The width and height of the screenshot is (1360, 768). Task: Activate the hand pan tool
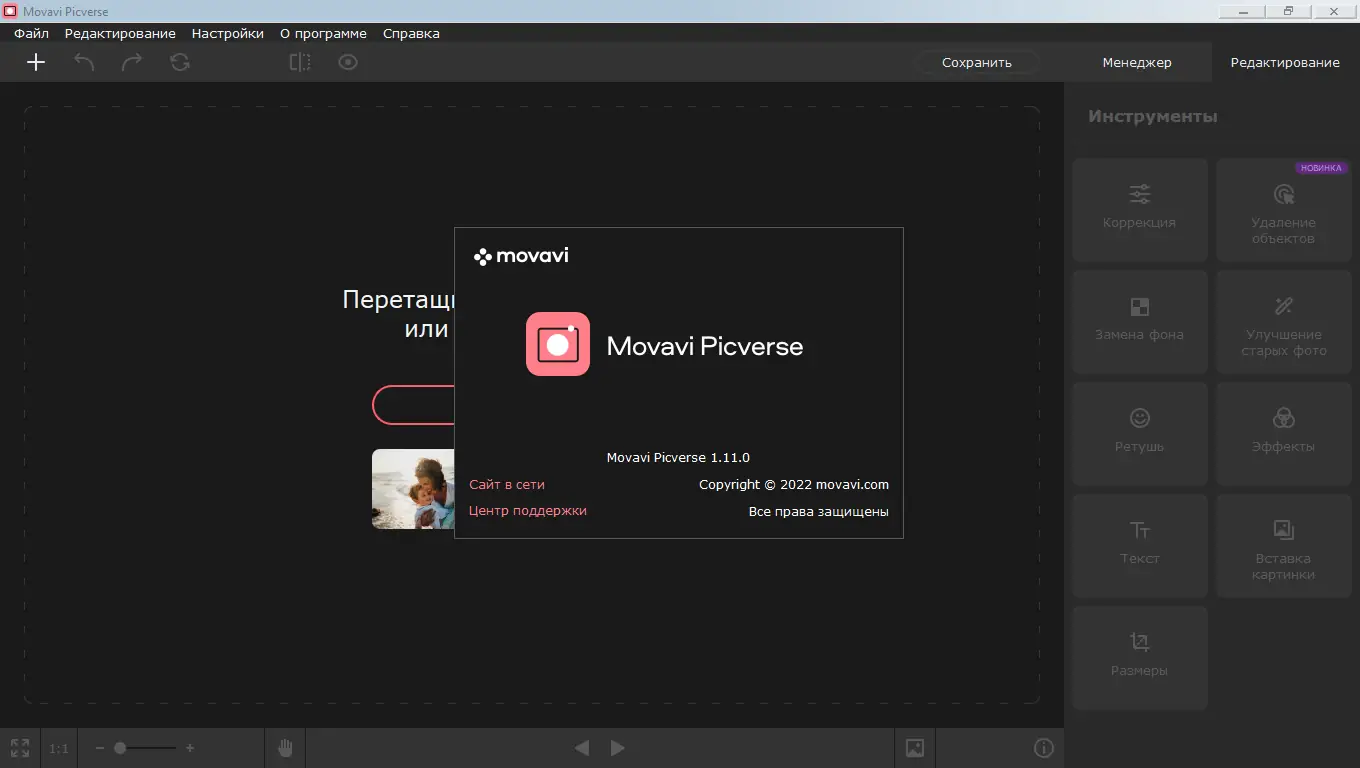coord(285,748)
